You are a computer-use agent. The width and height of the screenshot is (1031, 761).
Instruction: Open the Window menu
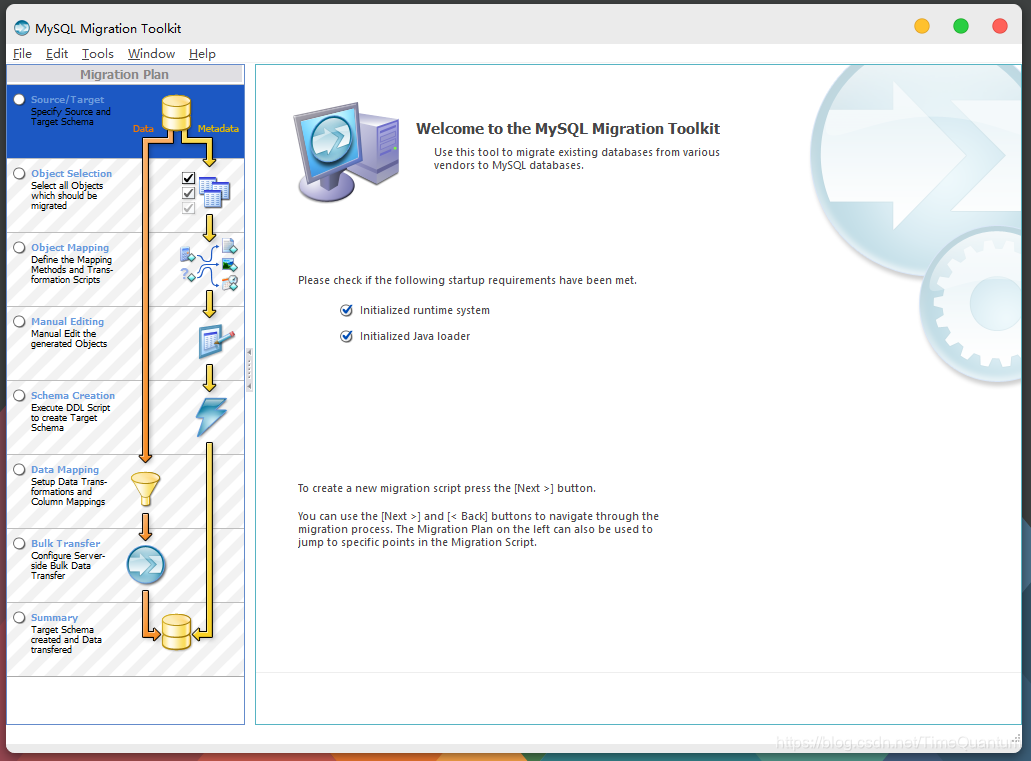tap(151, 54)
